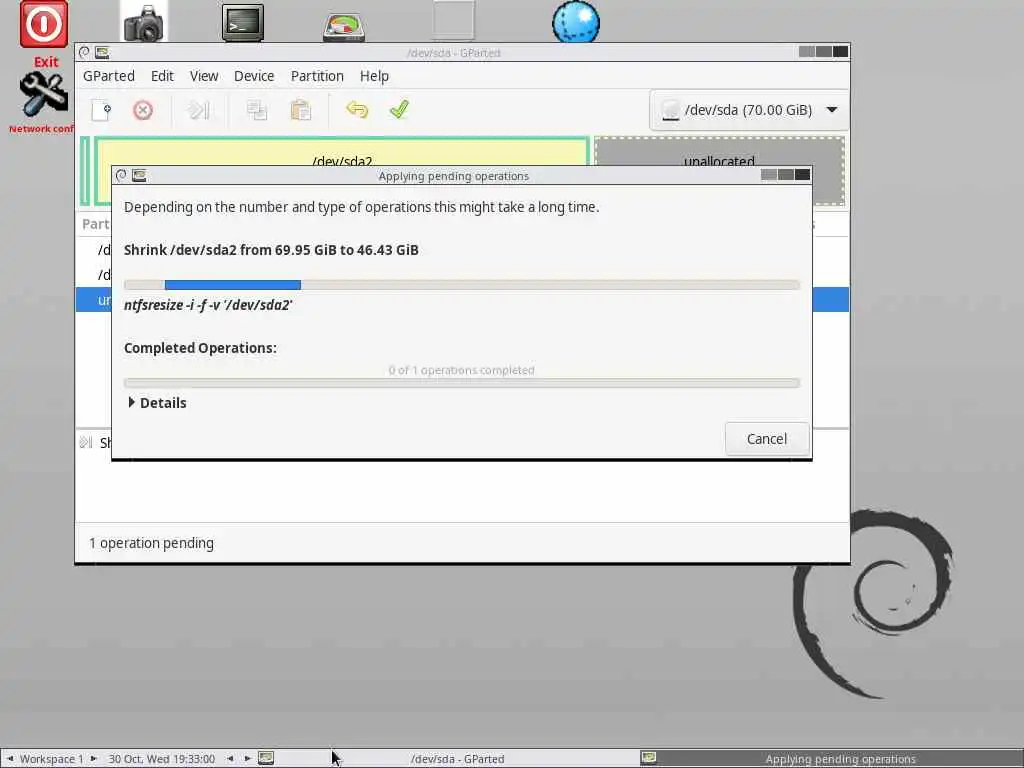Click the New partition toolbar icon

pos(101,110)
